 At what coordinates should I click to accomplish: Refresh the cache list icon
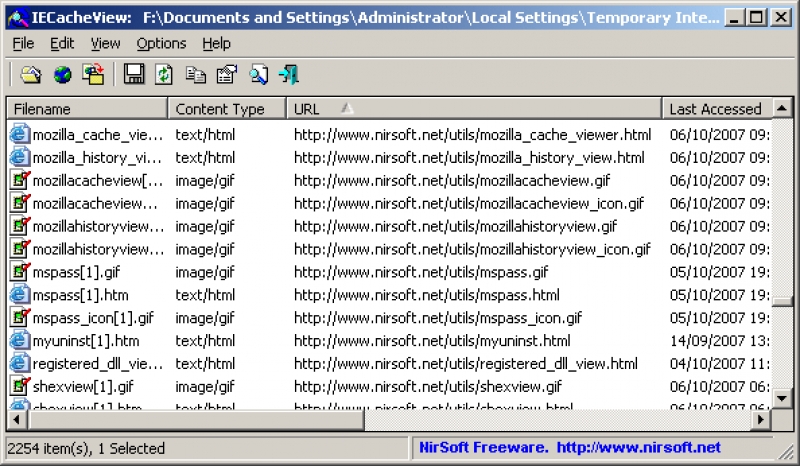pyautogui.click(x=164, y=75)
